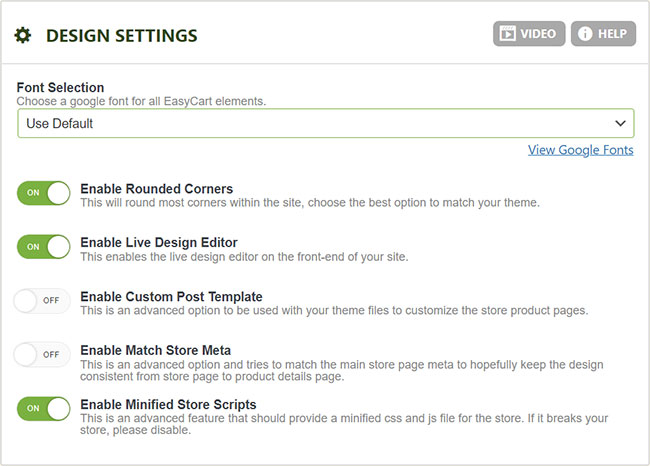Click the Enable Minified Store Scripts label
The width and height of the screenshot is (650, 466).
(168, 404)
